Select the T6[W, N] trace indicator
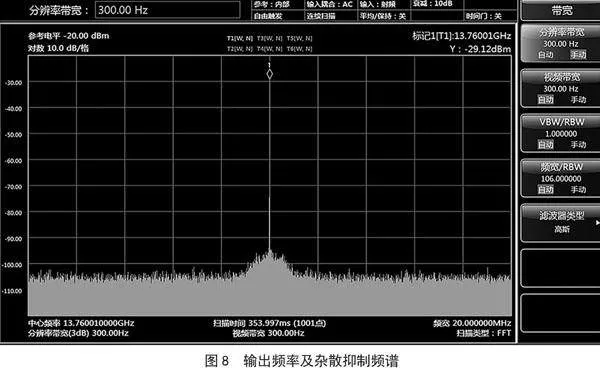The width and height of the screenshot is (600, 370). [x=300, y=49]
